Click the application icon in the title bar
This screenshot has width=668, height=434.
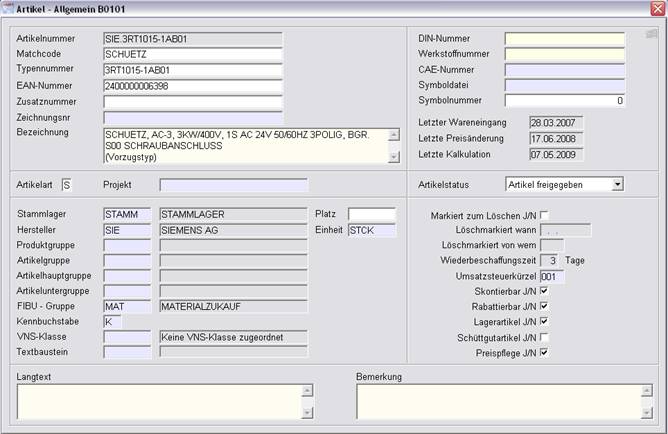[8, 8]
